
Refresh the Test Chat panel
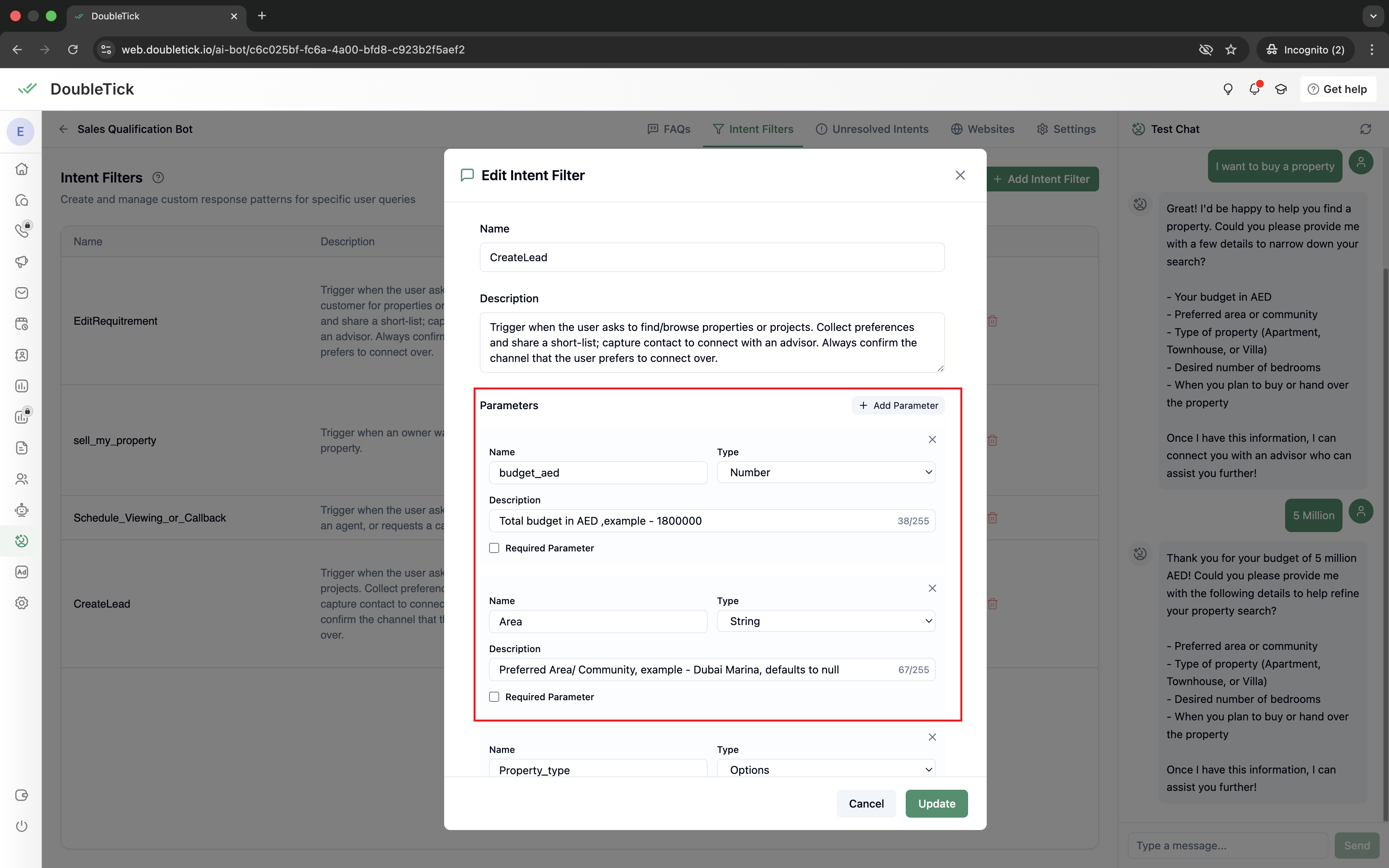click(x=1365, y=129)
